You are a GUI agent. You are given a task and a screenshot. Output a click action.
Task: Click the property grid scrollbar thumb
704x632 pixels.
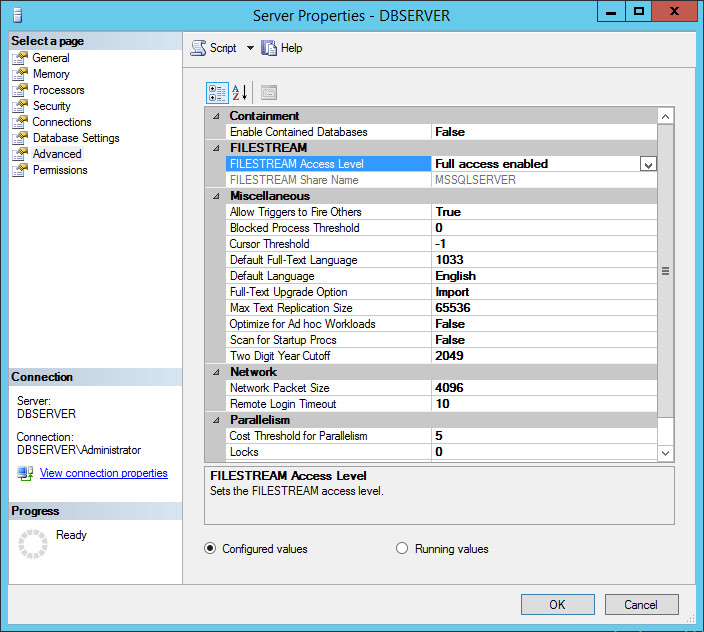point(666,270)
